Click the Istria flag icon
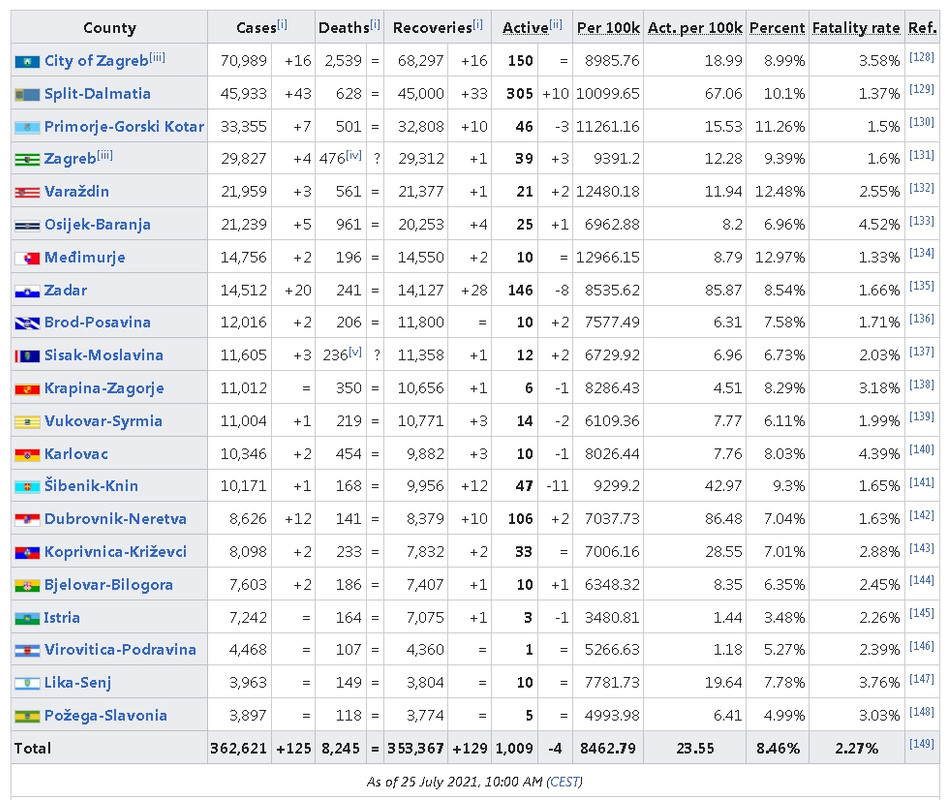Screen dimensions: 944x800 [x=27, y=618]
